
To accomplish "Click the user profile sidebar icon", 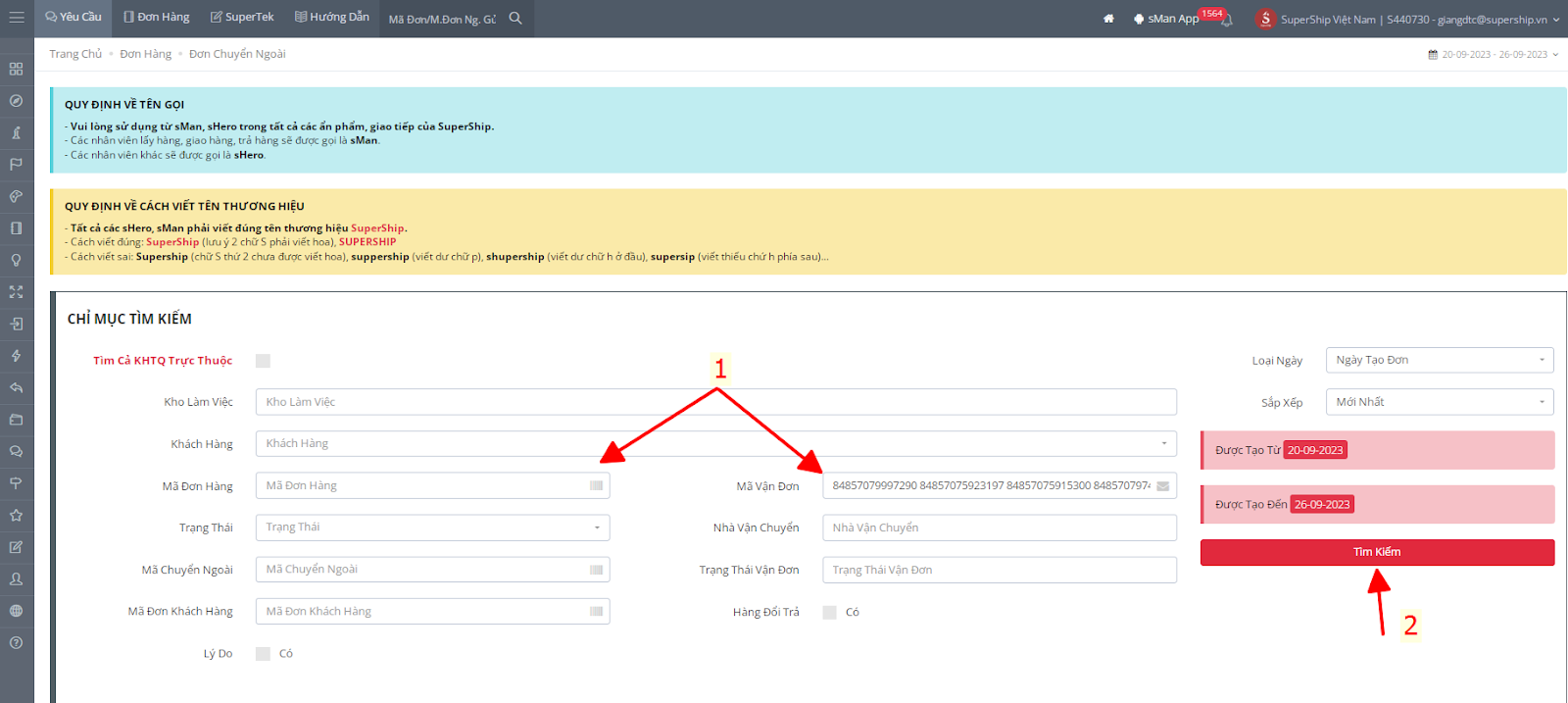I will tap(16, 578).
